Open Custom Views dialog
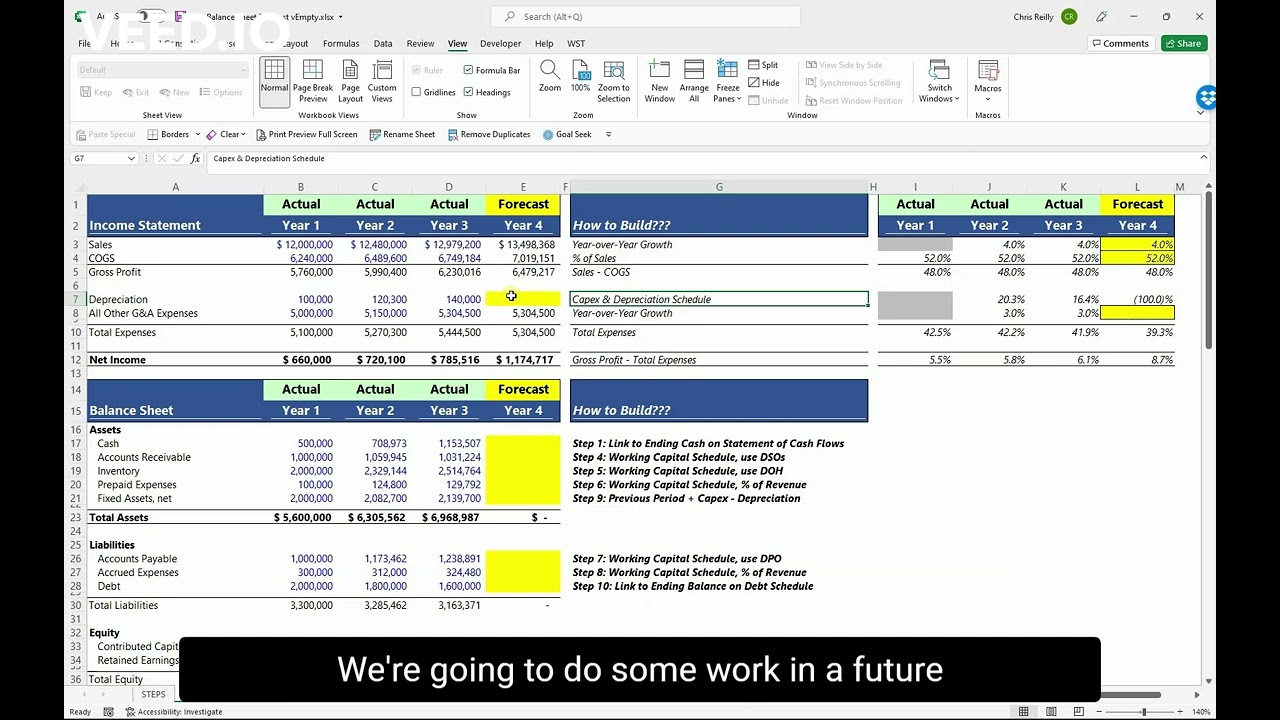 tap(382, 81)
